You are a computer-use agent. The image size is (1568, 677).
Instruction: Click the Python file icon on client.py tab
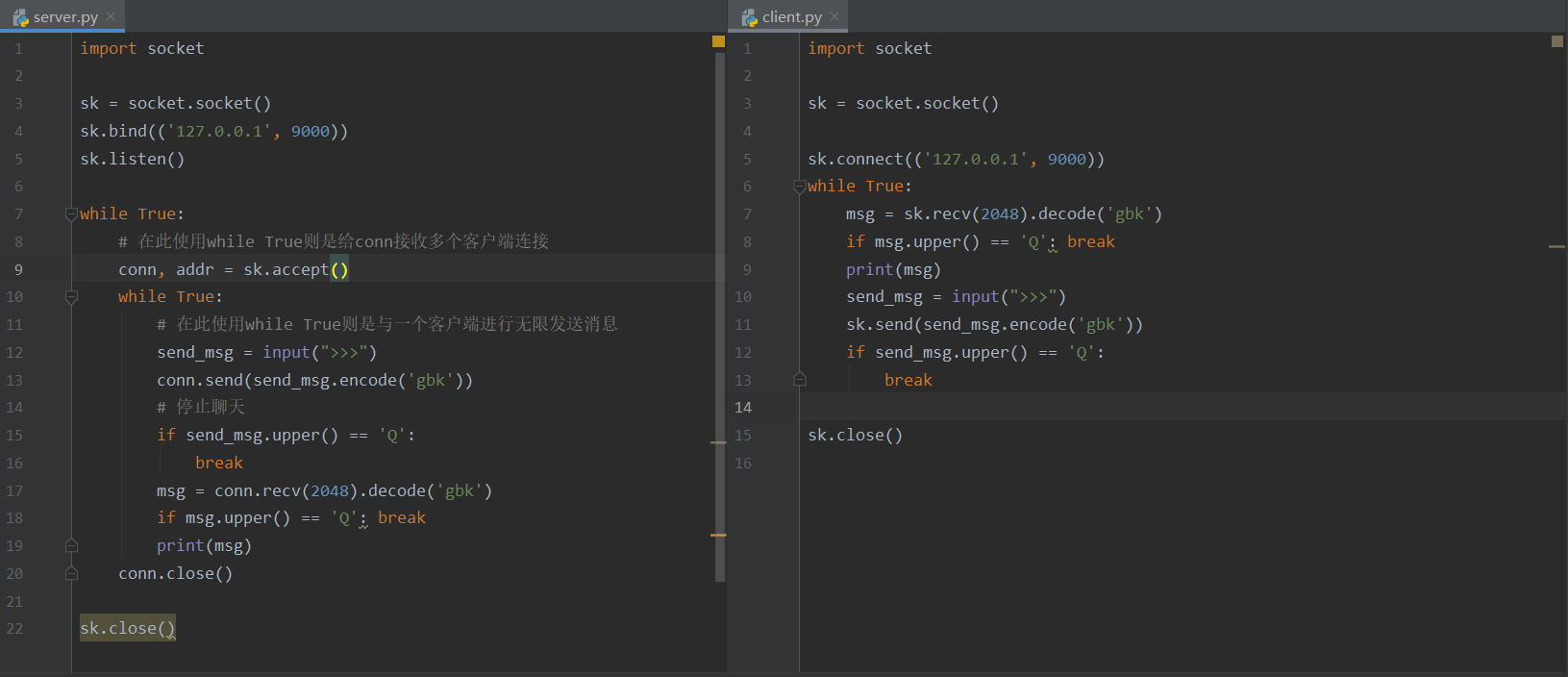point(749,17)
